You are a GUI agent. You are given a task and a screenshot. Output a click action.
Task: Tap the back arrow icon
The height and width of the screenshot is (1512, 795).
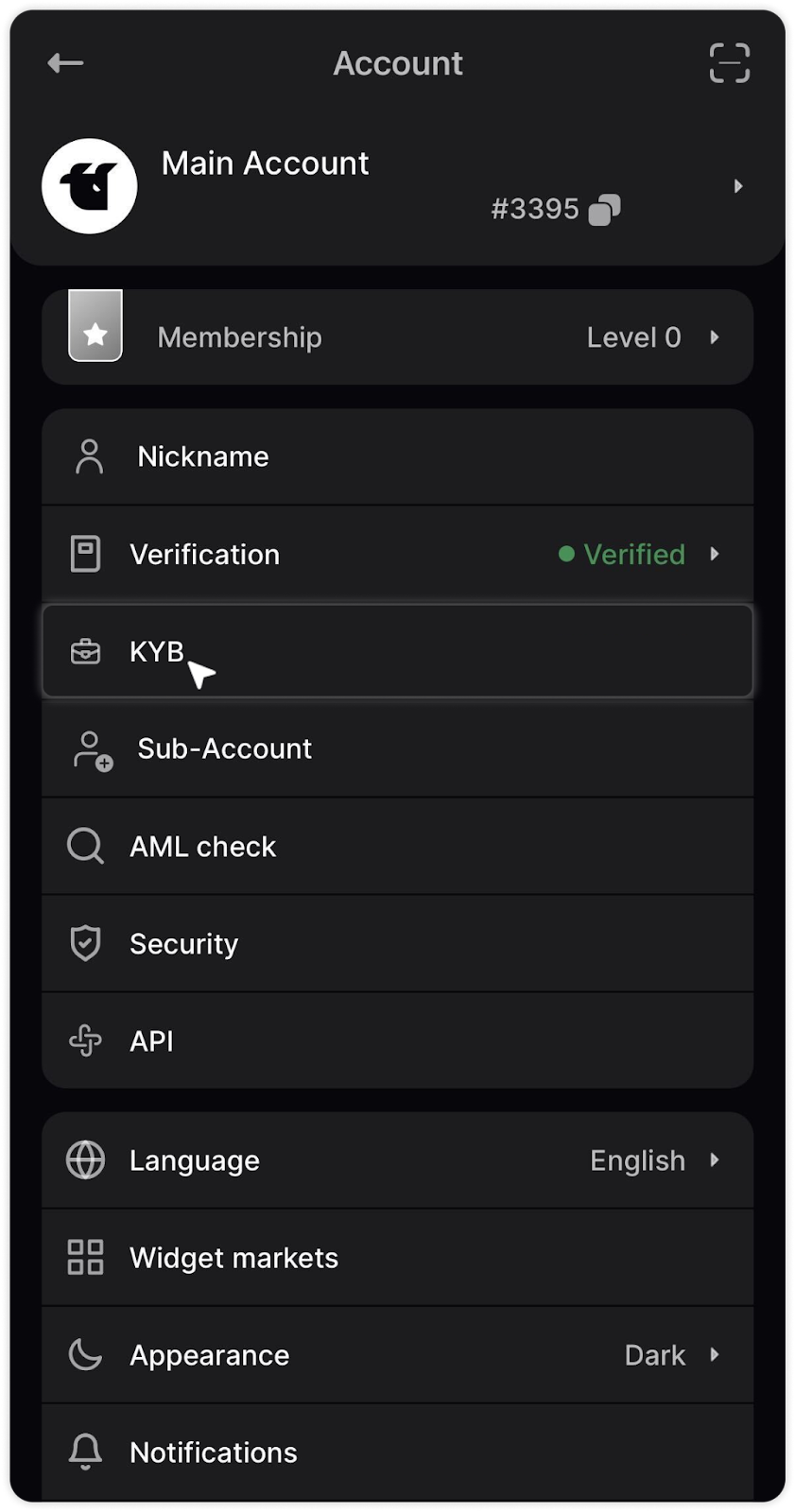click(65, 63)
